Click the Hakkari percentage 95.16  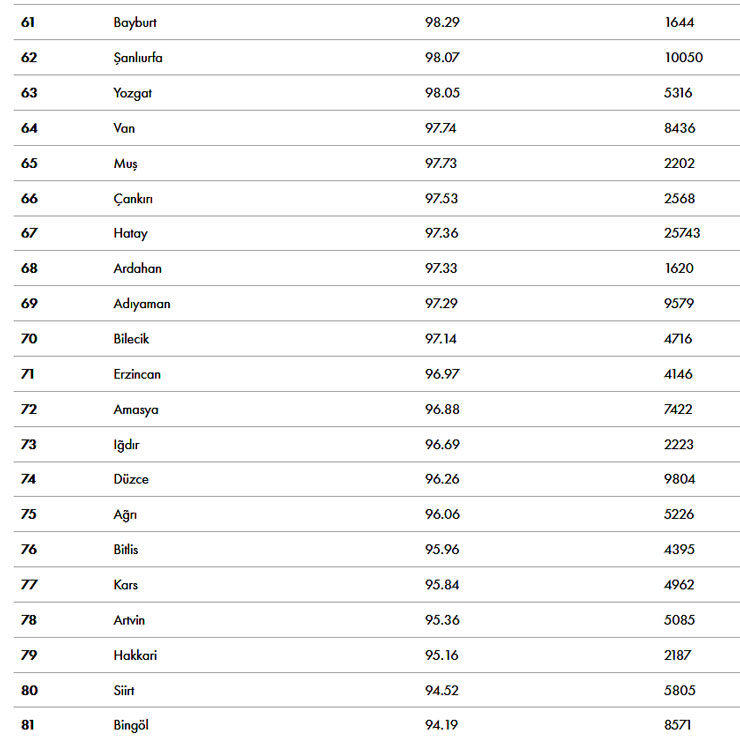point(441,655)
